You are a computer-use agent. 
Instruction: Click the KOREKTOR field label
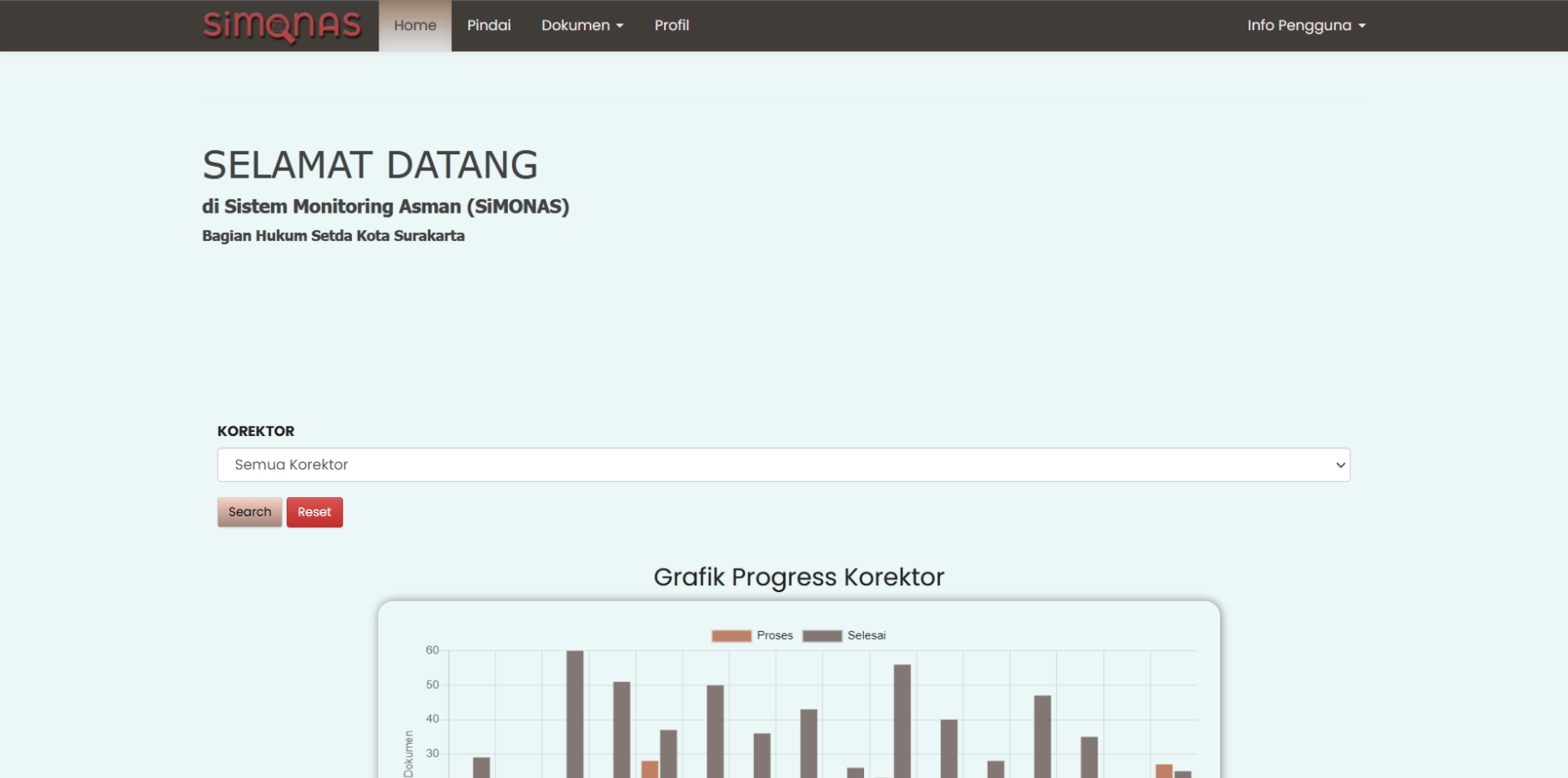(x=256, y=431)
